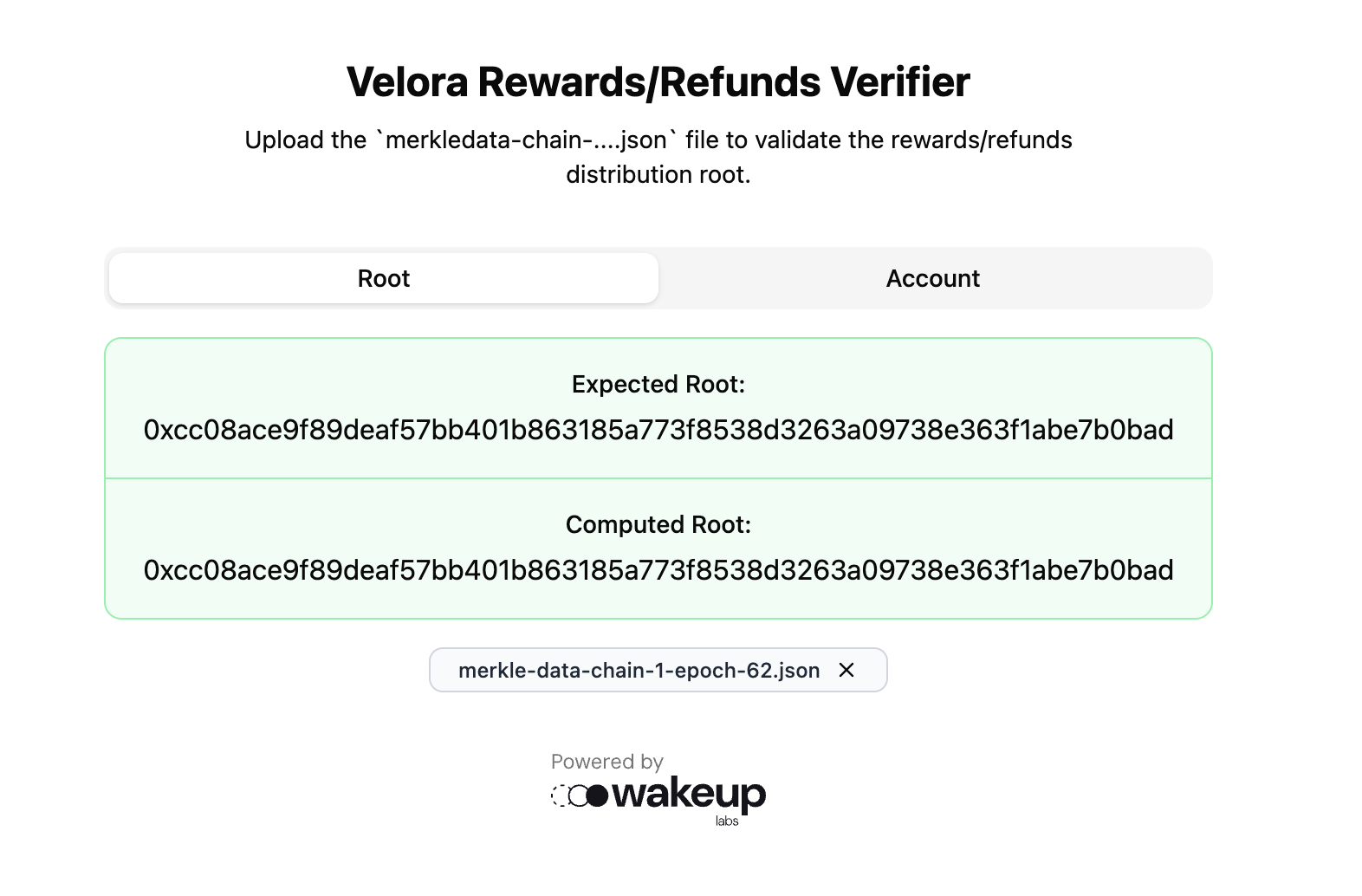Switch to the Account tab
Image resolution: width=1362 pixels, height=896 pixels.
tap(932, 278)
